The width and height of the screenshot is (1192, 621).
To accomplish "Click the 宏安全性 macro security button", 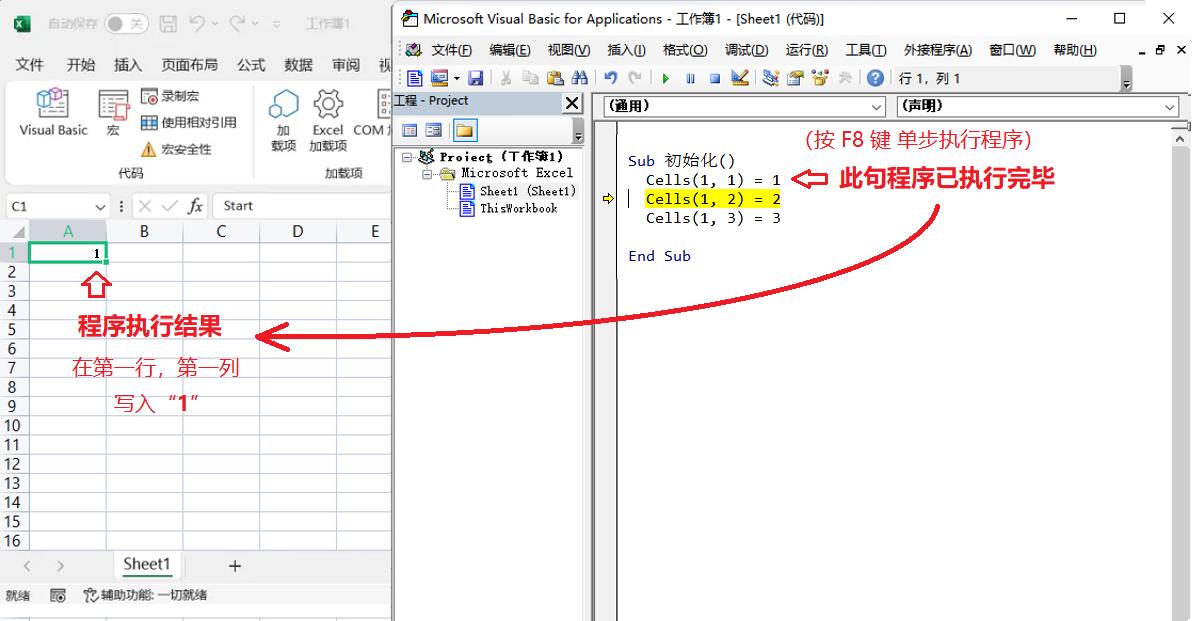I will (177, 149).
